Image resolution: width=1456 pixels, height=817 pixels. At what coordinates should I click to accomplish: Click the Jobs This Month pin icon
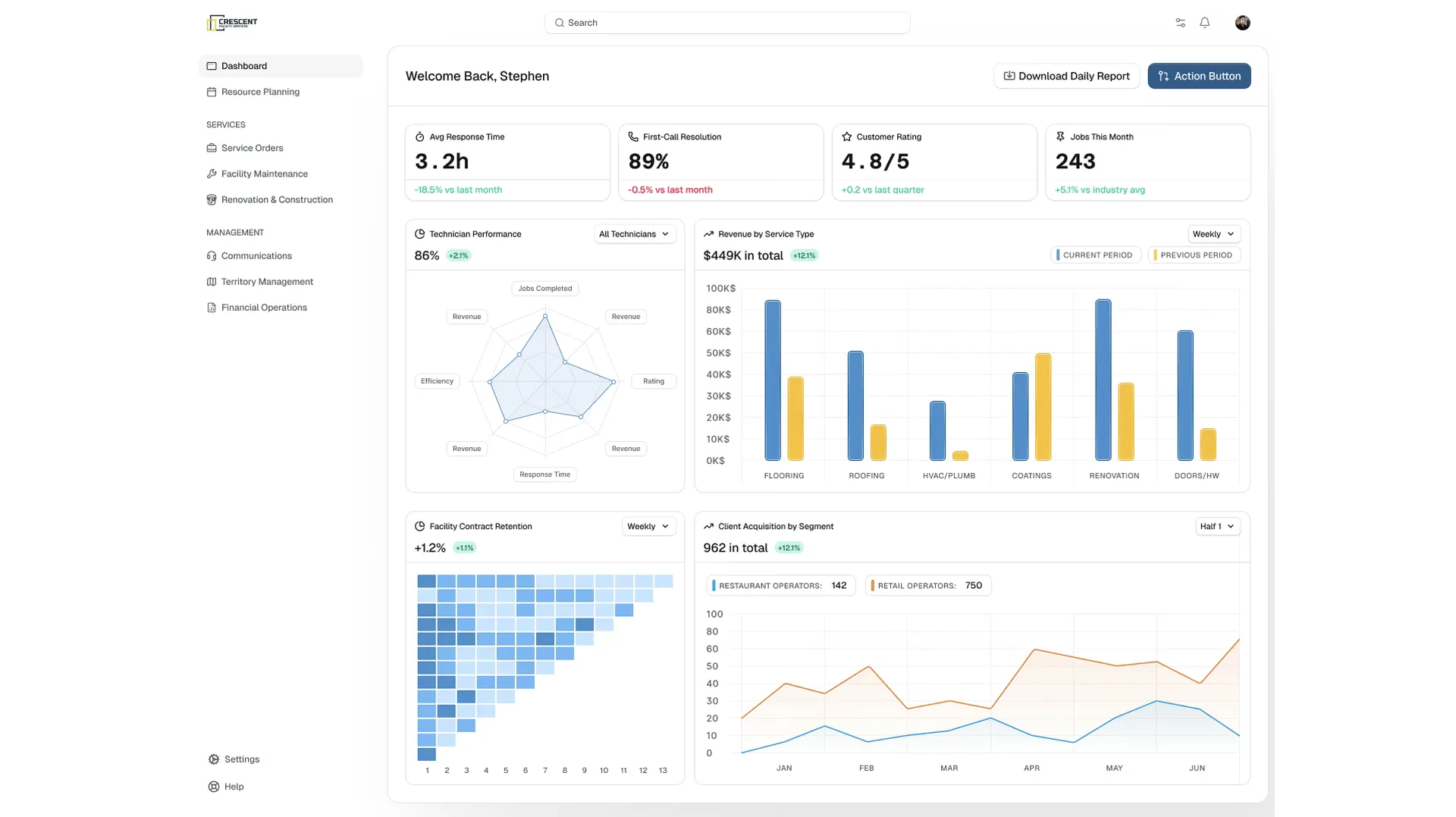pos(1060,136)
